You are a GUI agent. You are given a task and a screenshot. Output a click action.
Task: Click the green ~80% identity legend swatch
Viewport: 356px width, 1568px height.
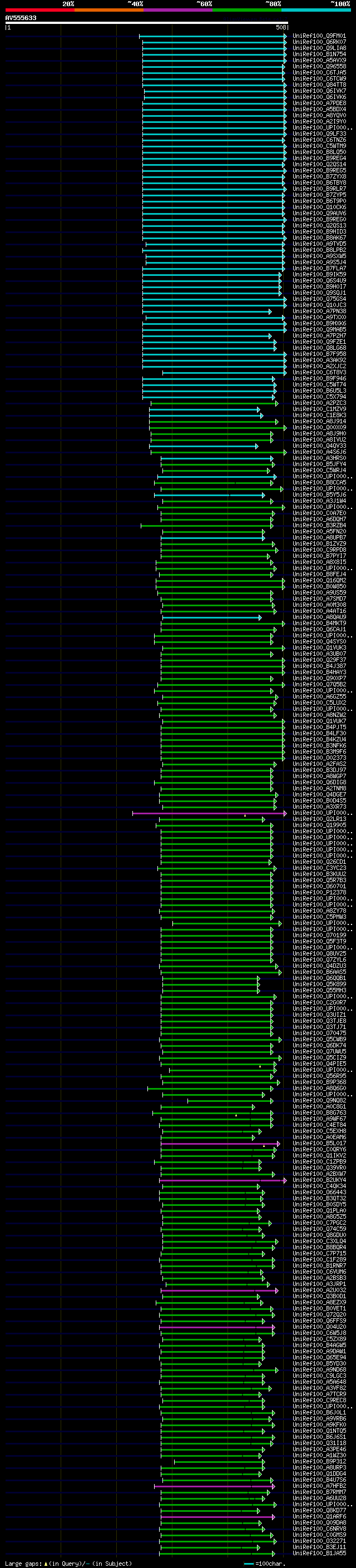[x=247, y=10]
